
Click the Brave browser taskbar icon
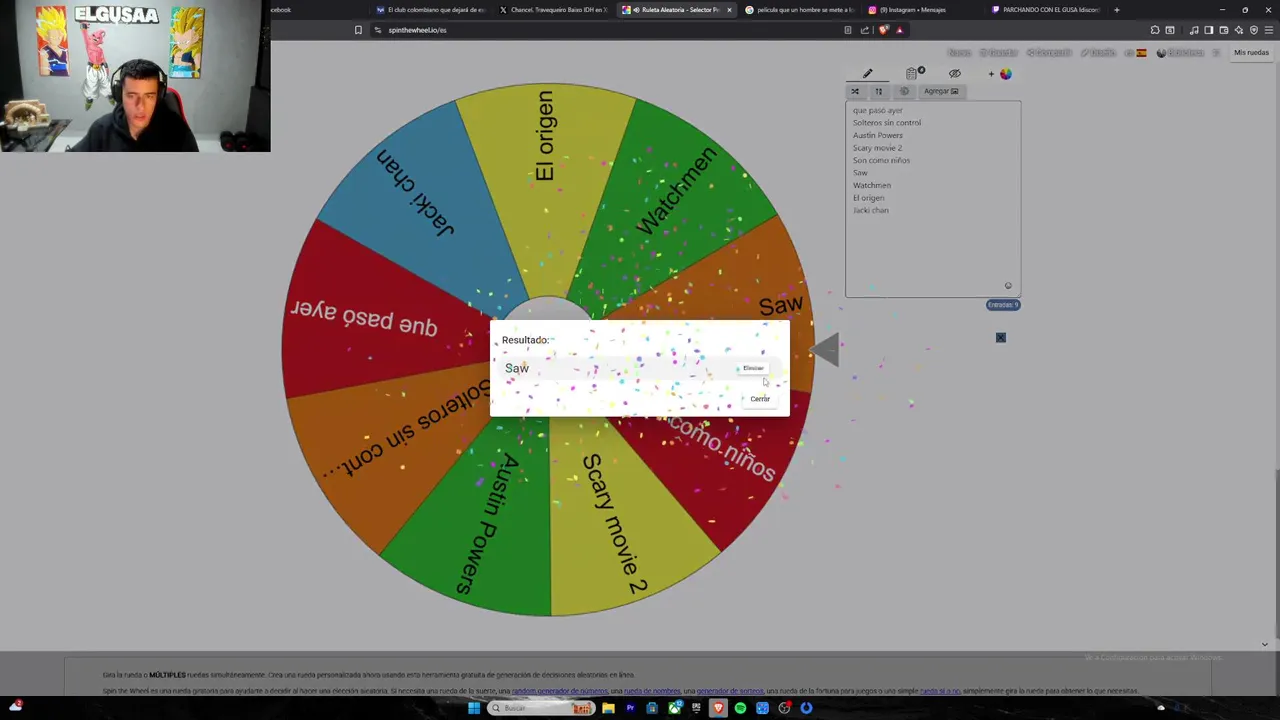(x=718, y=708)
